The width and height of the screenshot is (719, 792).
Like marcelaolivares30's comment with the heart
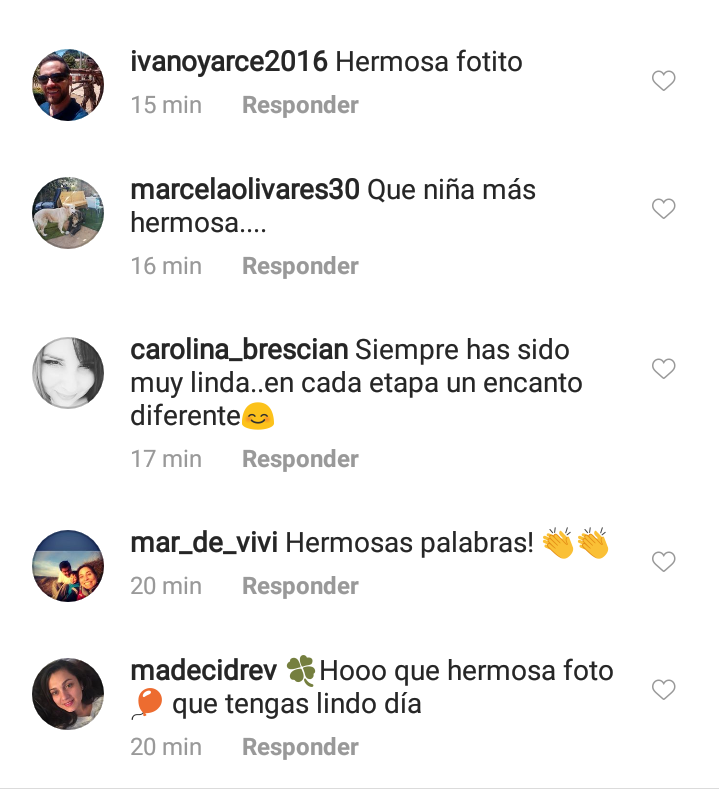point(663,209)
